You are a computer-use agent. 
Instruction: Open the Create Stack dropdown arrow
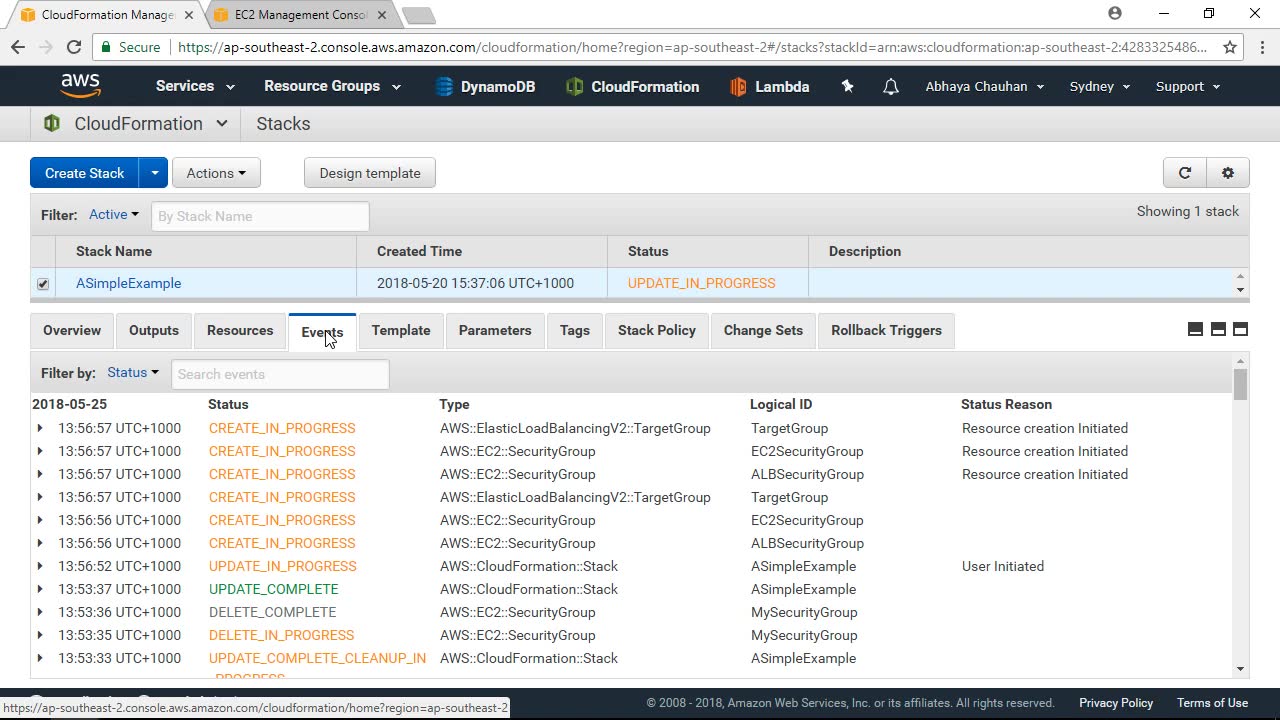[x=154, y=173]
